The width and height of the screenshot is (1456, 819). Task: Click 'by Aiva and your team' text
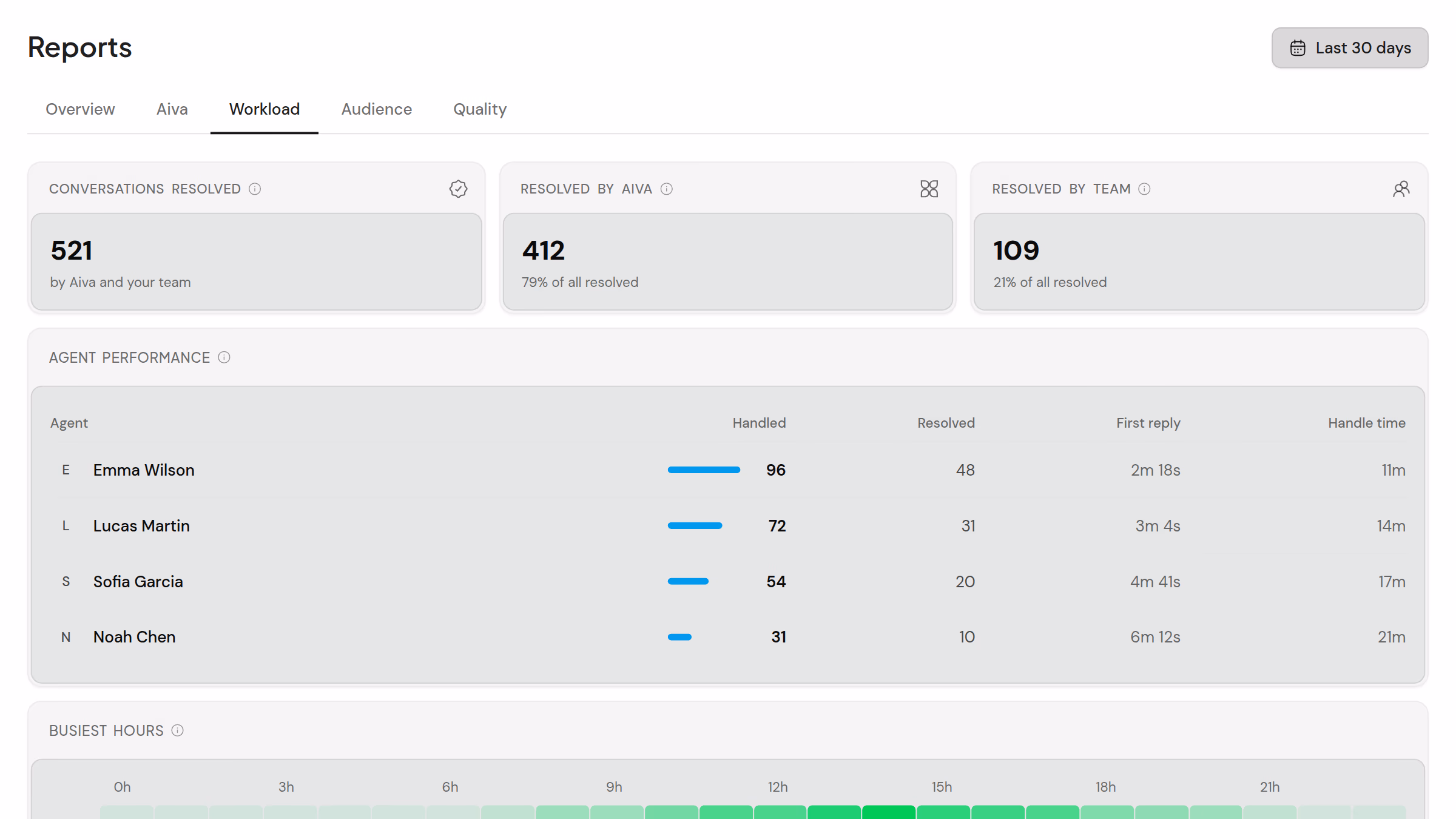(x=120, y=283)
